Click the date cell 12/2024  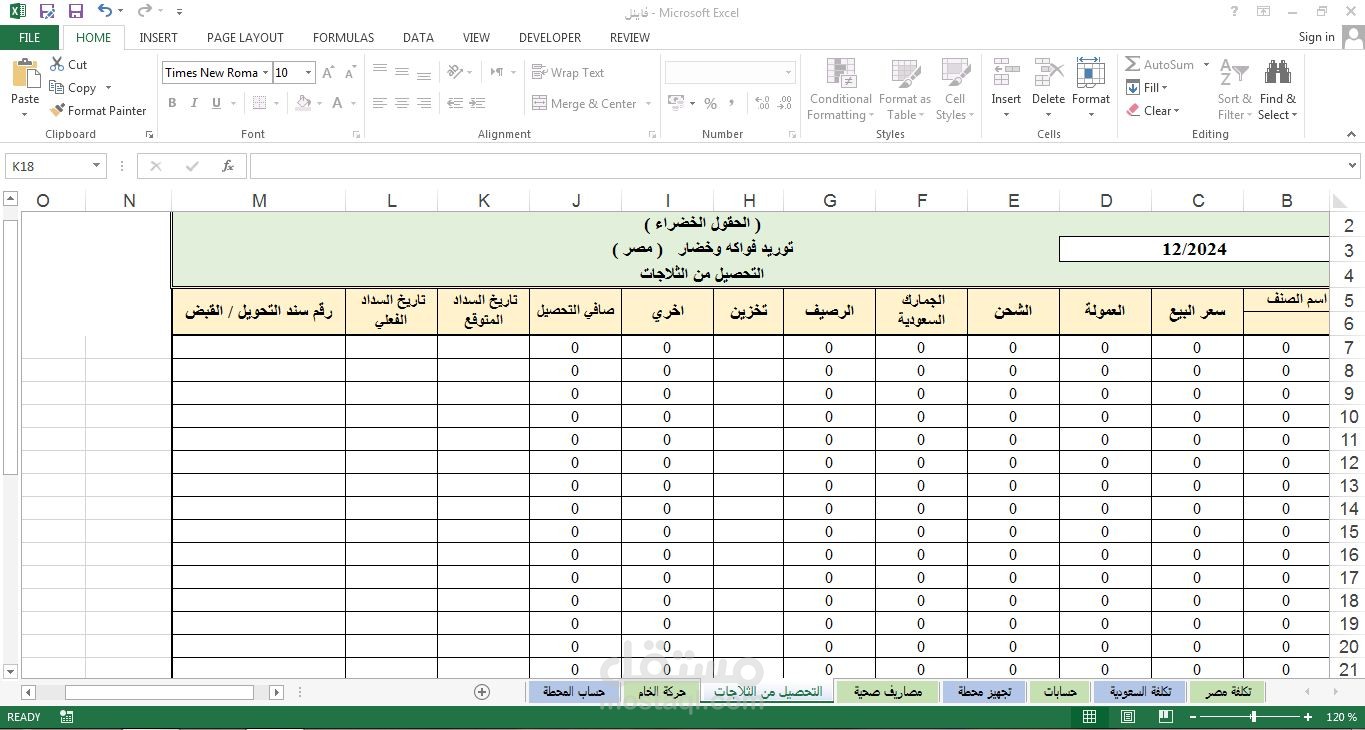tap(1194, 249)
